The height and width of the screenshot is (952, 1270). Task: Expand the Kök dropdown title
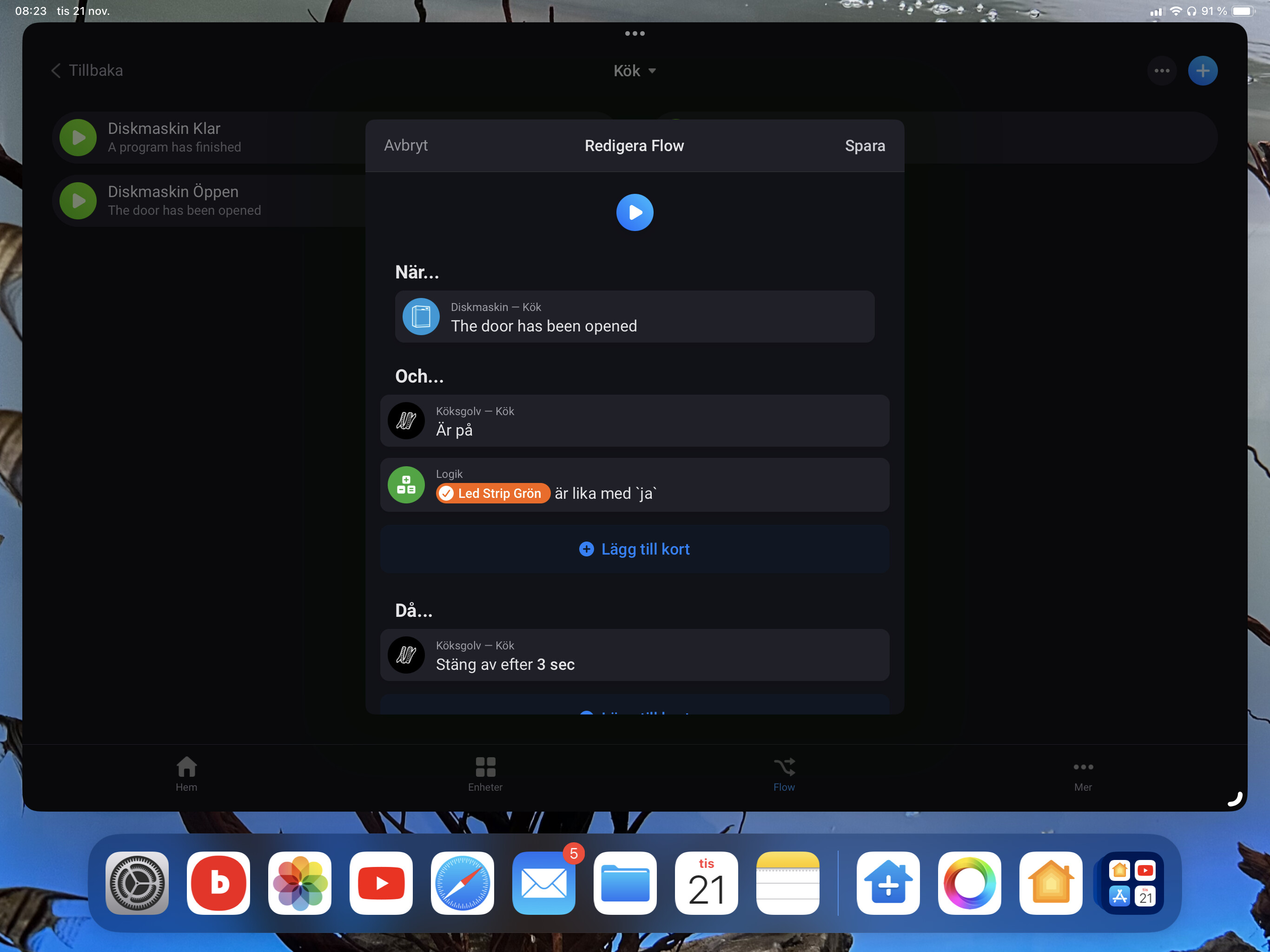coord(635,71)
